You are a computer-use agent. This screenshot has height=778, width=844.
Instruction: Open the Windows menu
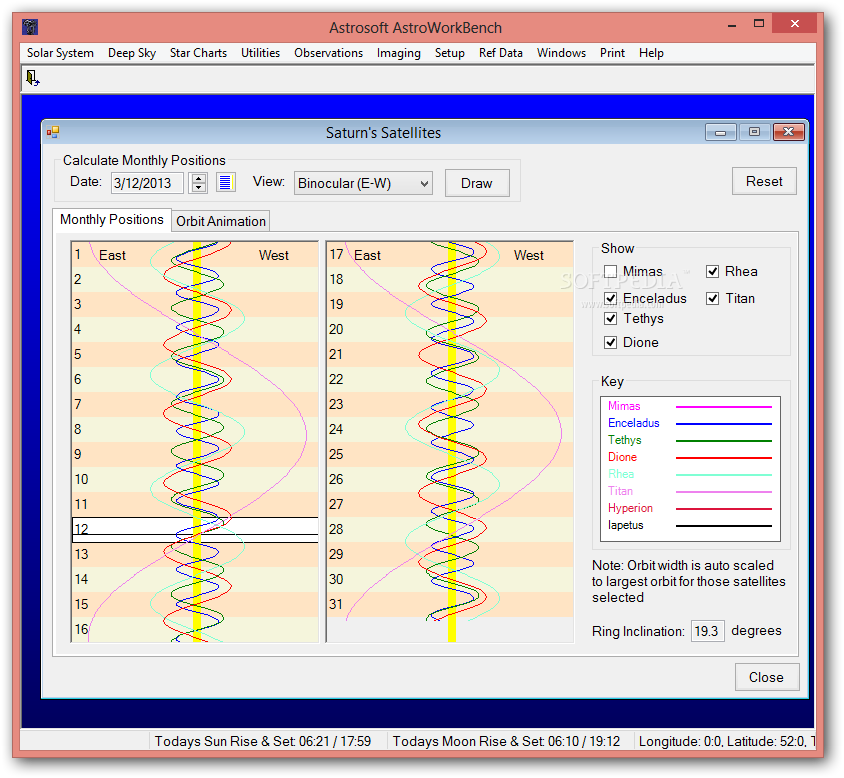561,53
